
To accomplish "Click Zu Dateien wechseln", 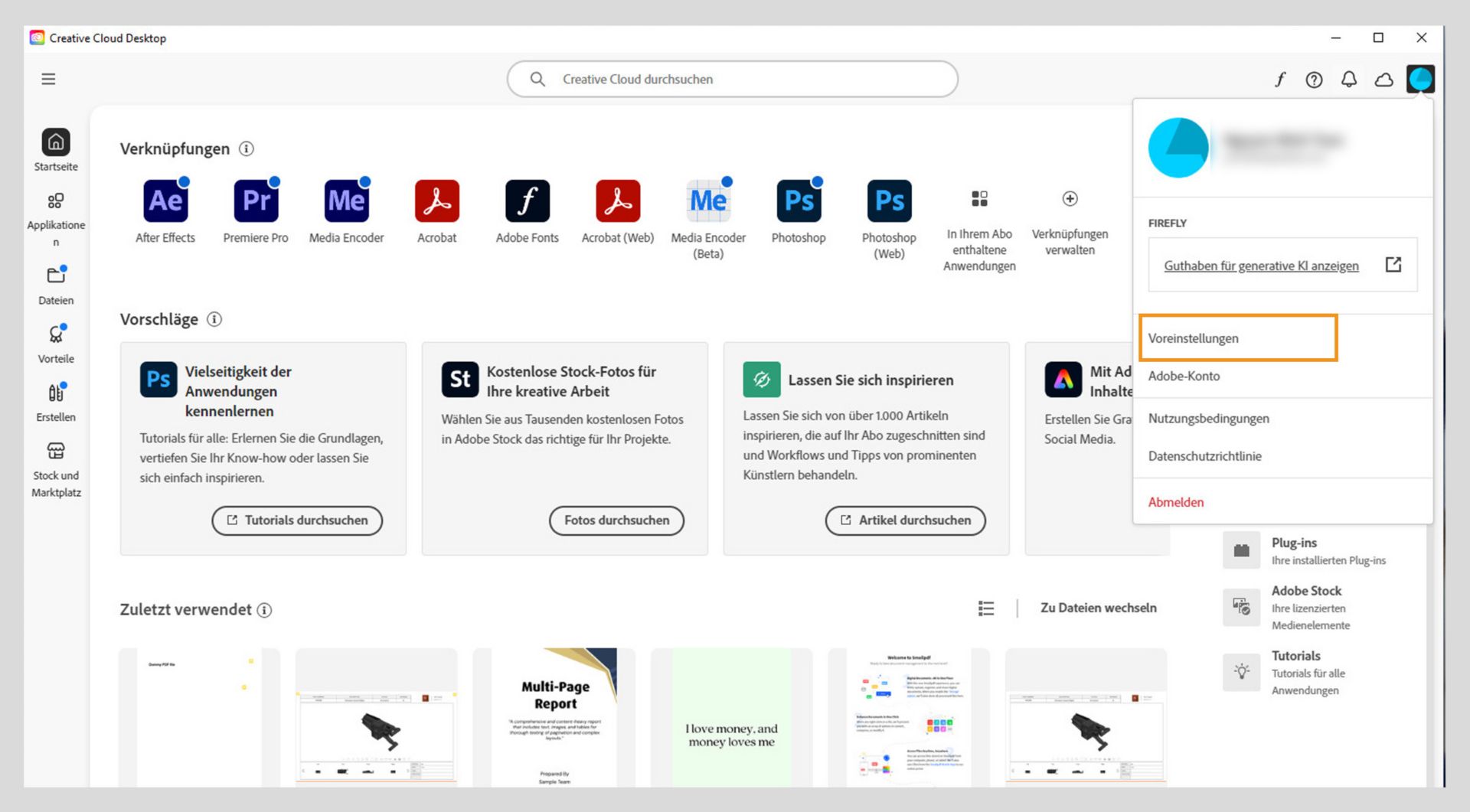I will click(1098, 608).
